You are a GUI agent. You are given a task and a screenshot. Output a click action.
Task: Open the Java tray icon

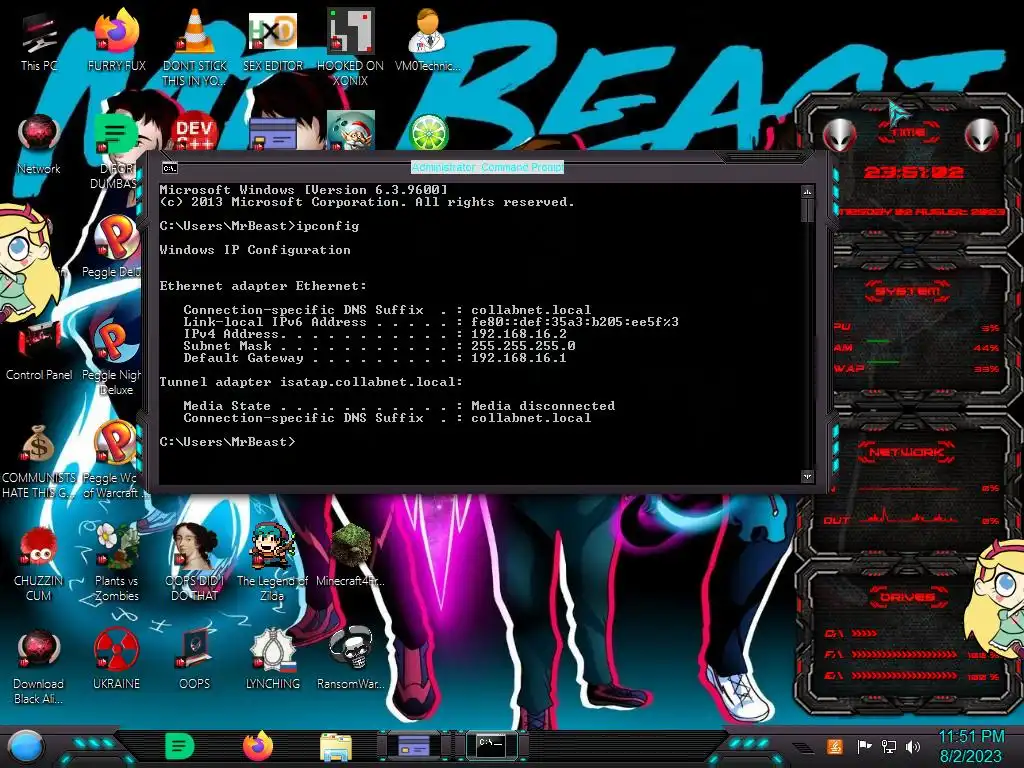click(835, 746)
